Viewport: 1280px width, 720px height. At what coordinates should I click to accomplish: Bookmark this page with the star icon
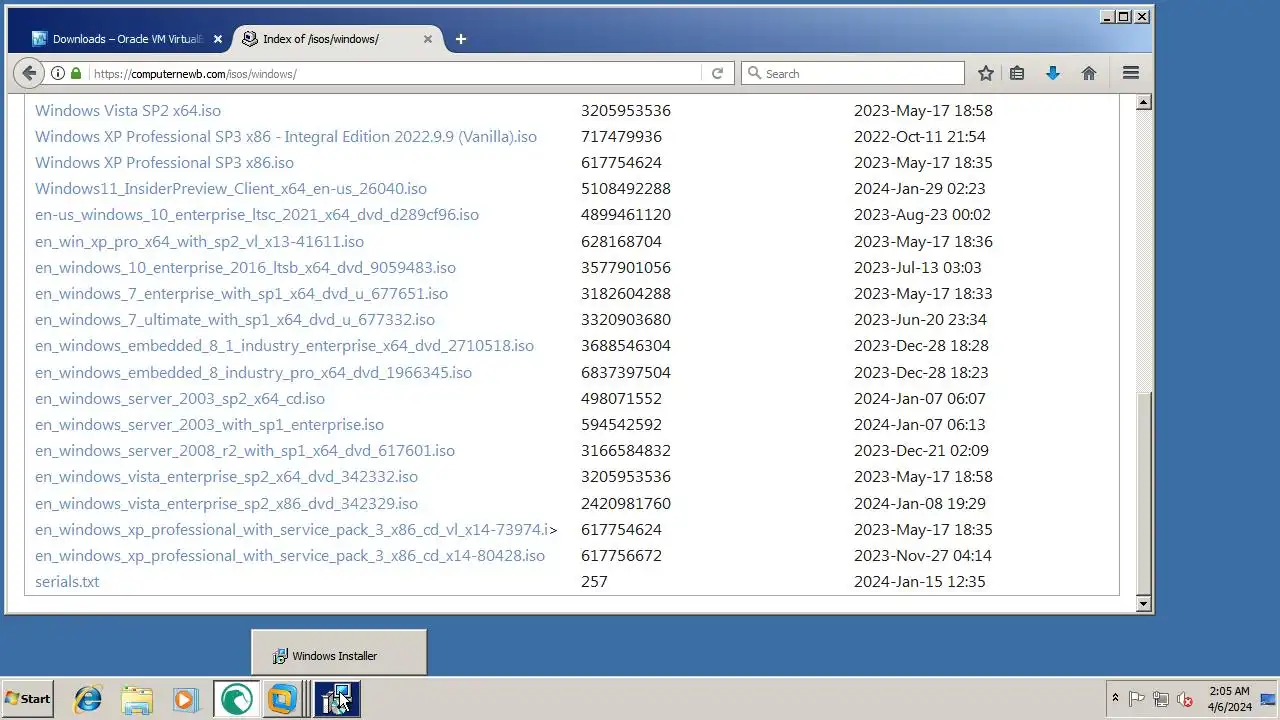(x=986, y=73)
